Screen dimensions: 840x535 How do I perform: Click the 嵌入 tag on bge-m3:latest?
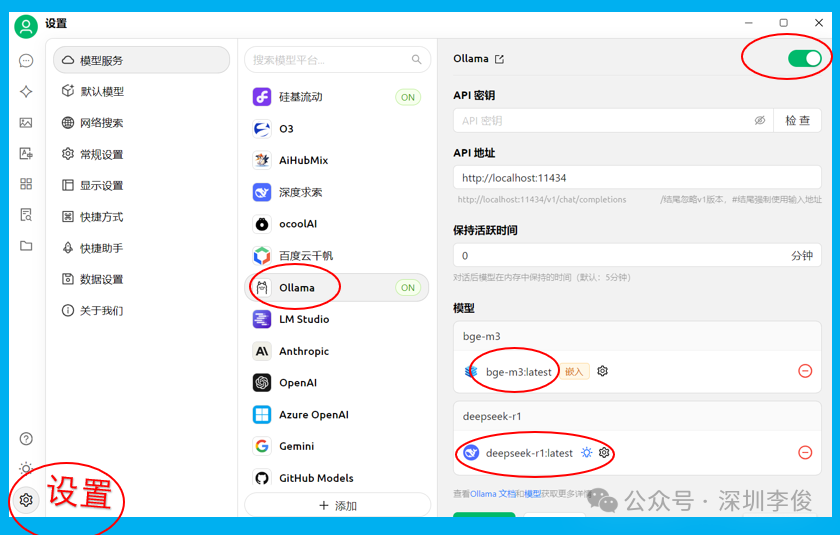click(x=574, y=371)
